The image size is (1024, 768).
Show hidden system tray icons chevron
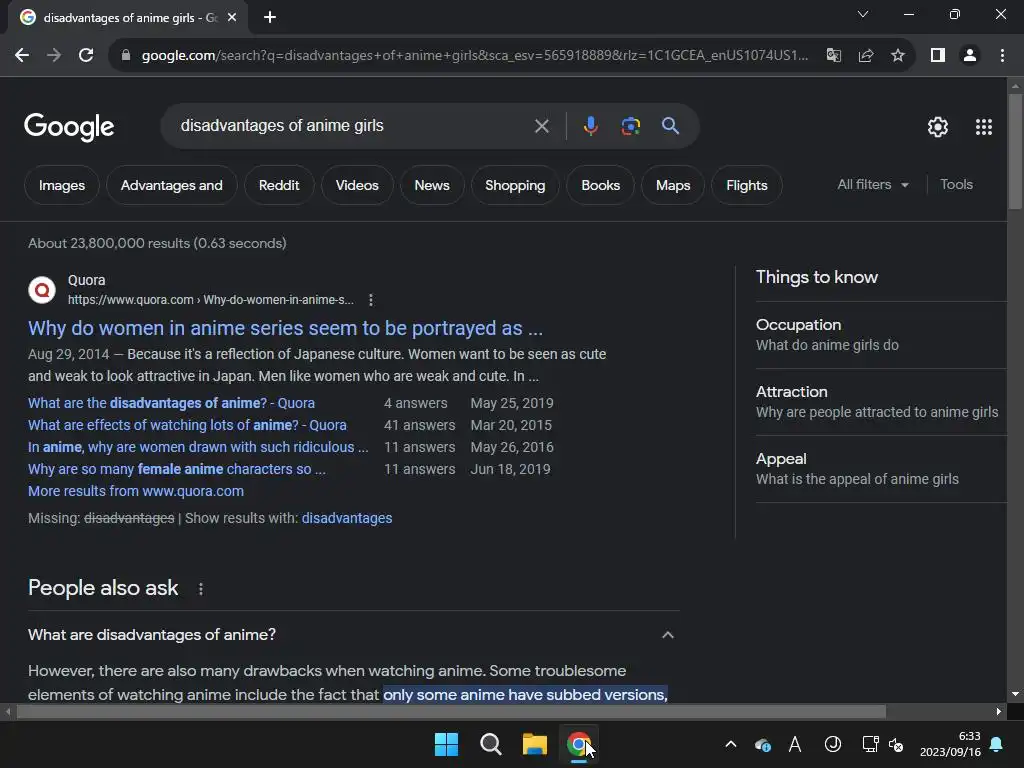coord(731,744)
